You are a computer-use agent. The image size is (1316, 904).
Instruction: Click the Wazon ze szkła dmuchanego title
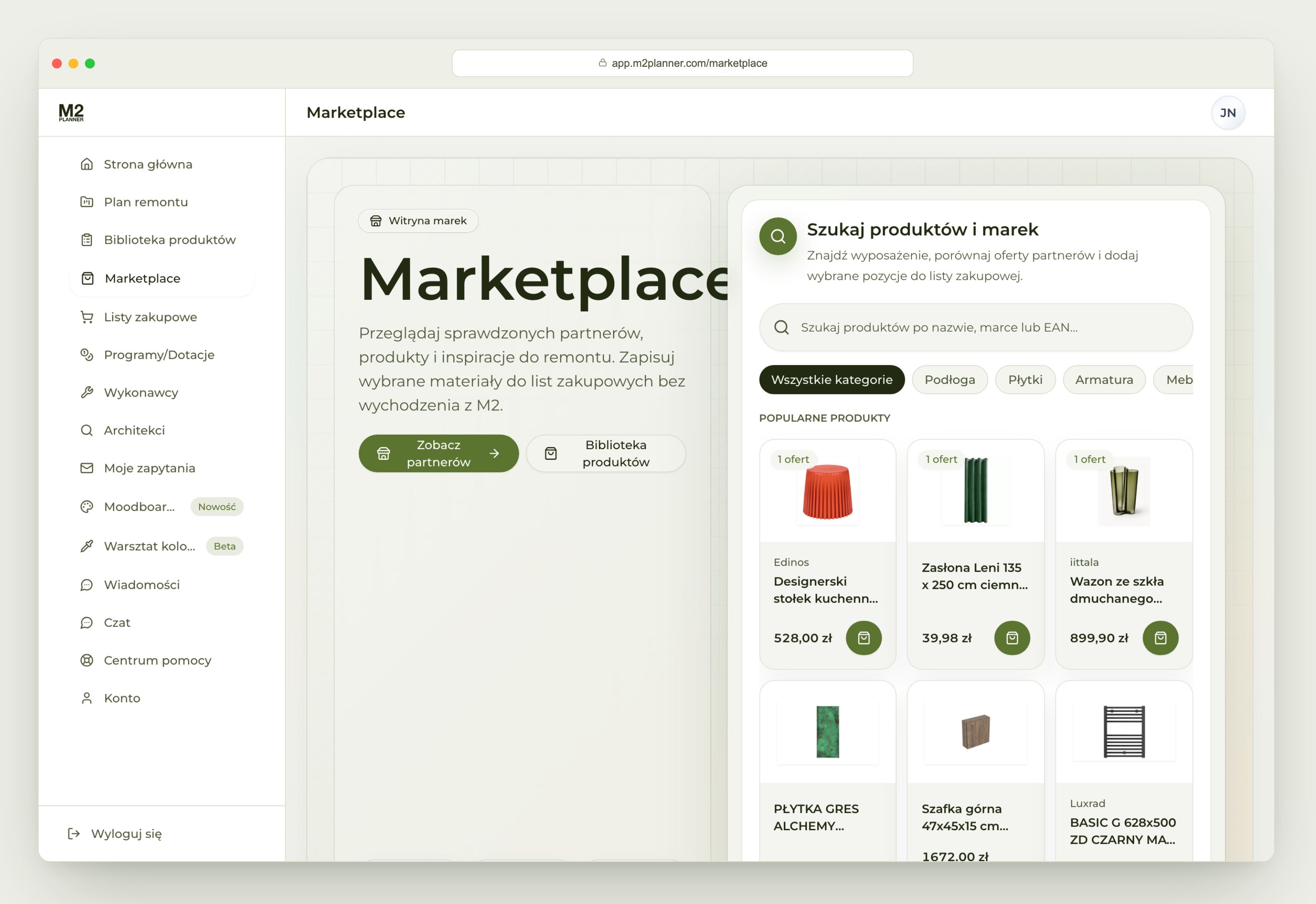1117,590
